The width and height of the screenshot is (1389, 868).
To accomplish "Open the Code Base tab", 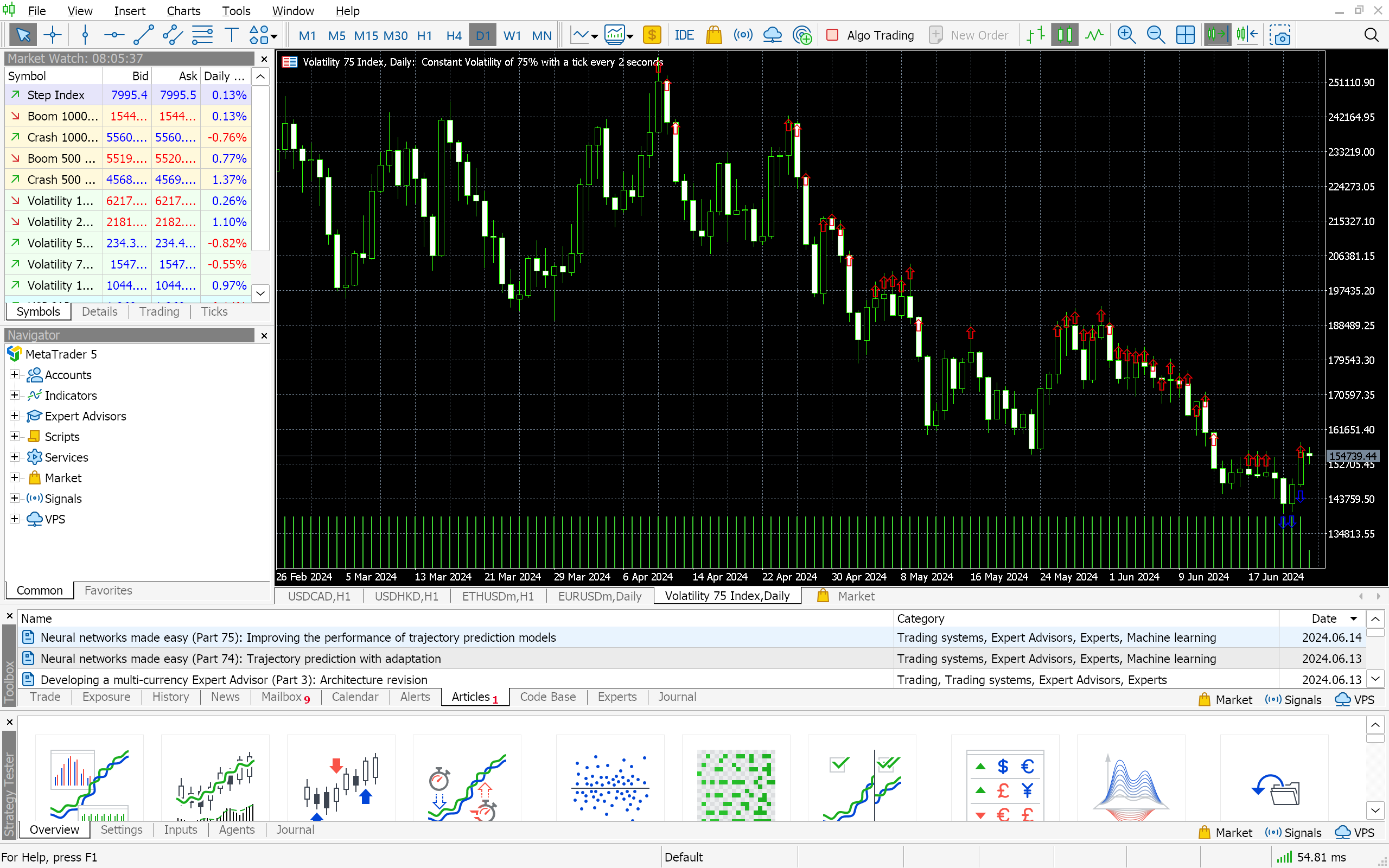I will (547, 697).
